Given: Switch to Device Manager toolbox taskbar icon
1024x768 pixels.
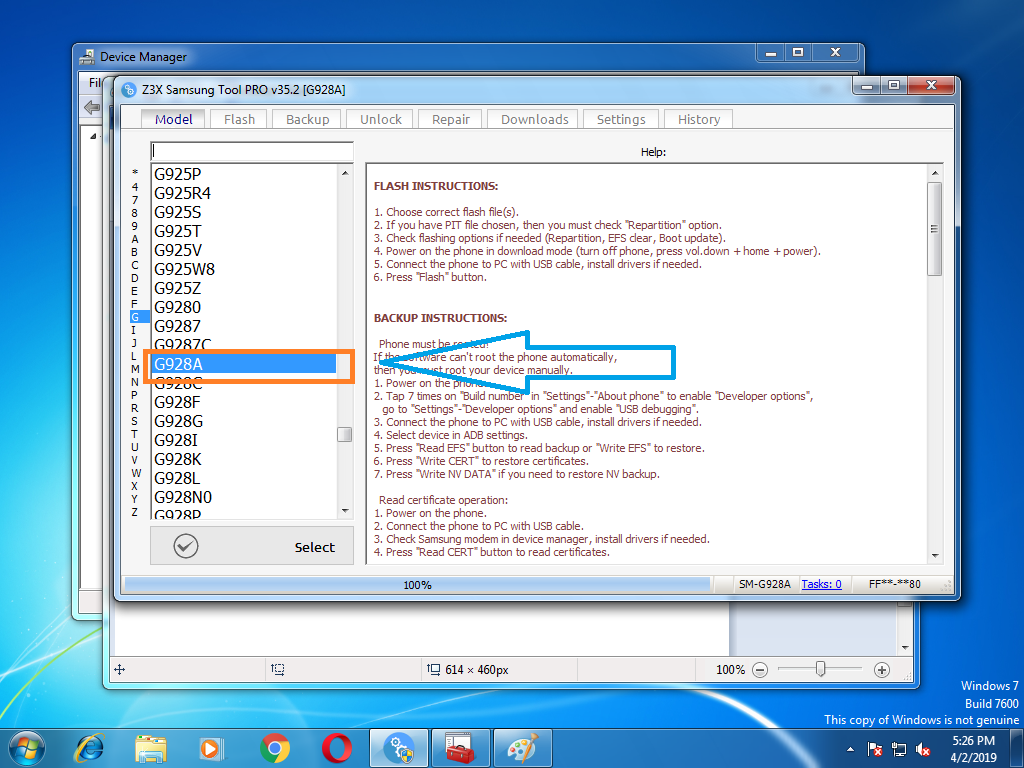Looking at the screenshot, I should (x=461, y=748).
